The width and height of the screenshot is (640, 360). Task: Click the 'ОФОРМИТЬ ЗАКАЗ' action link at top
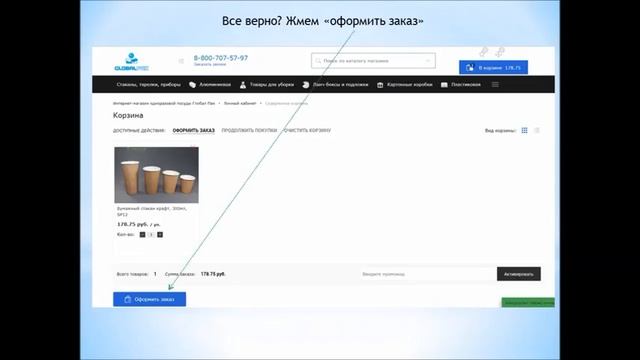point(193,131)
